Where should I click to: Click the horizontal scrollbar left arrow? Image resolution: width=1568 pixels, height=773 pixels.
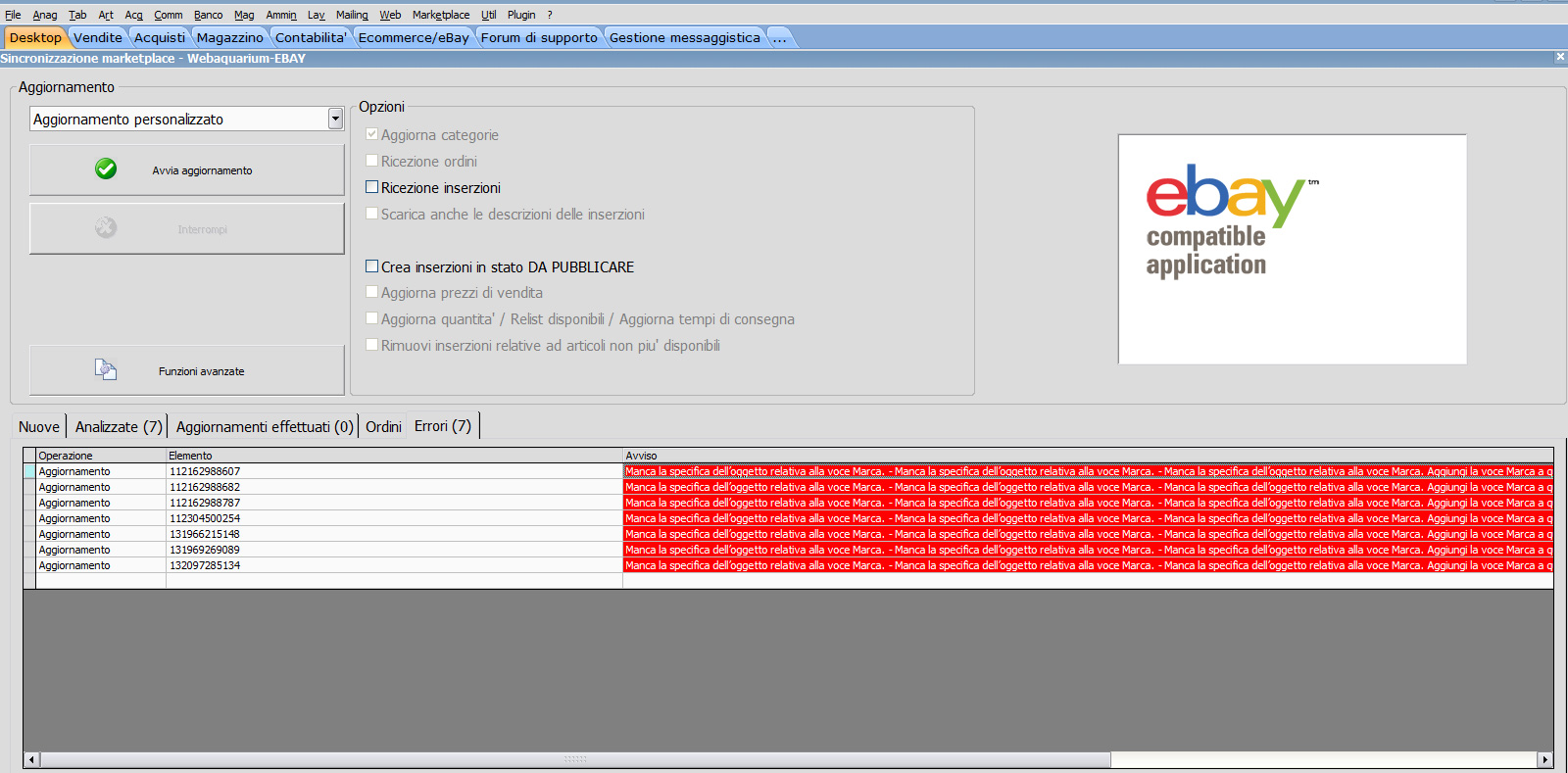[31, 759]
